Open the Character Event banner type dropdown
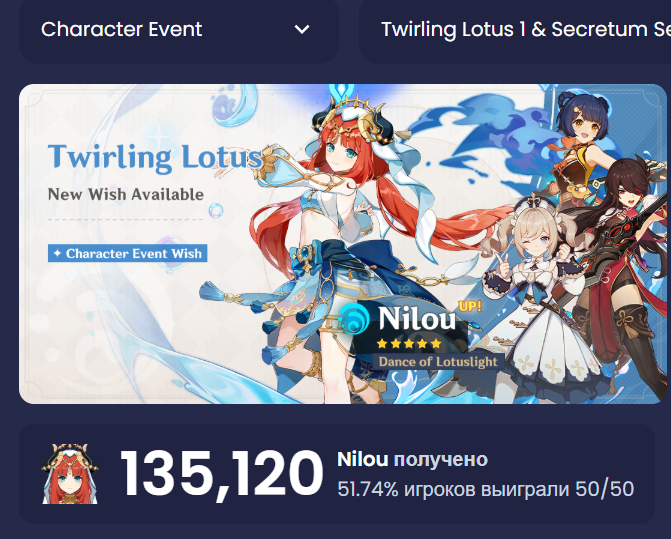 (x=179, y=30)
